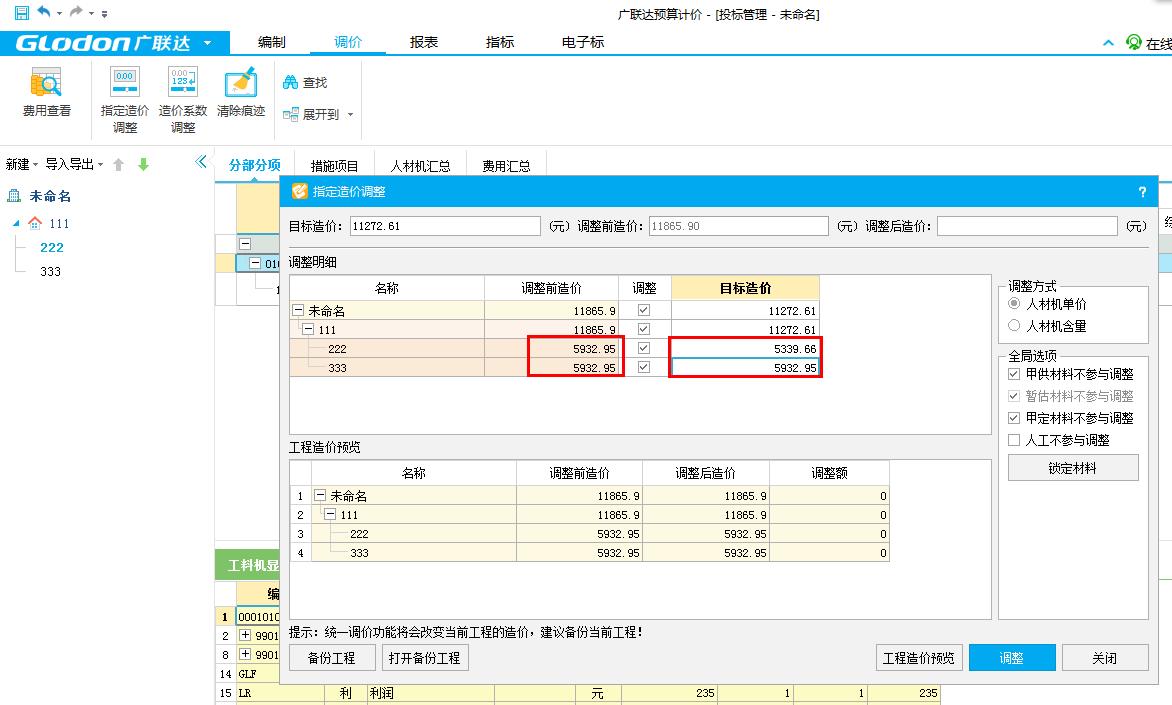Viewport: 1172px width, 705px height.
Task: Collapse 未命名 in 工程造价预览 table
Action: pyautogui.click(x=320, y=495)
